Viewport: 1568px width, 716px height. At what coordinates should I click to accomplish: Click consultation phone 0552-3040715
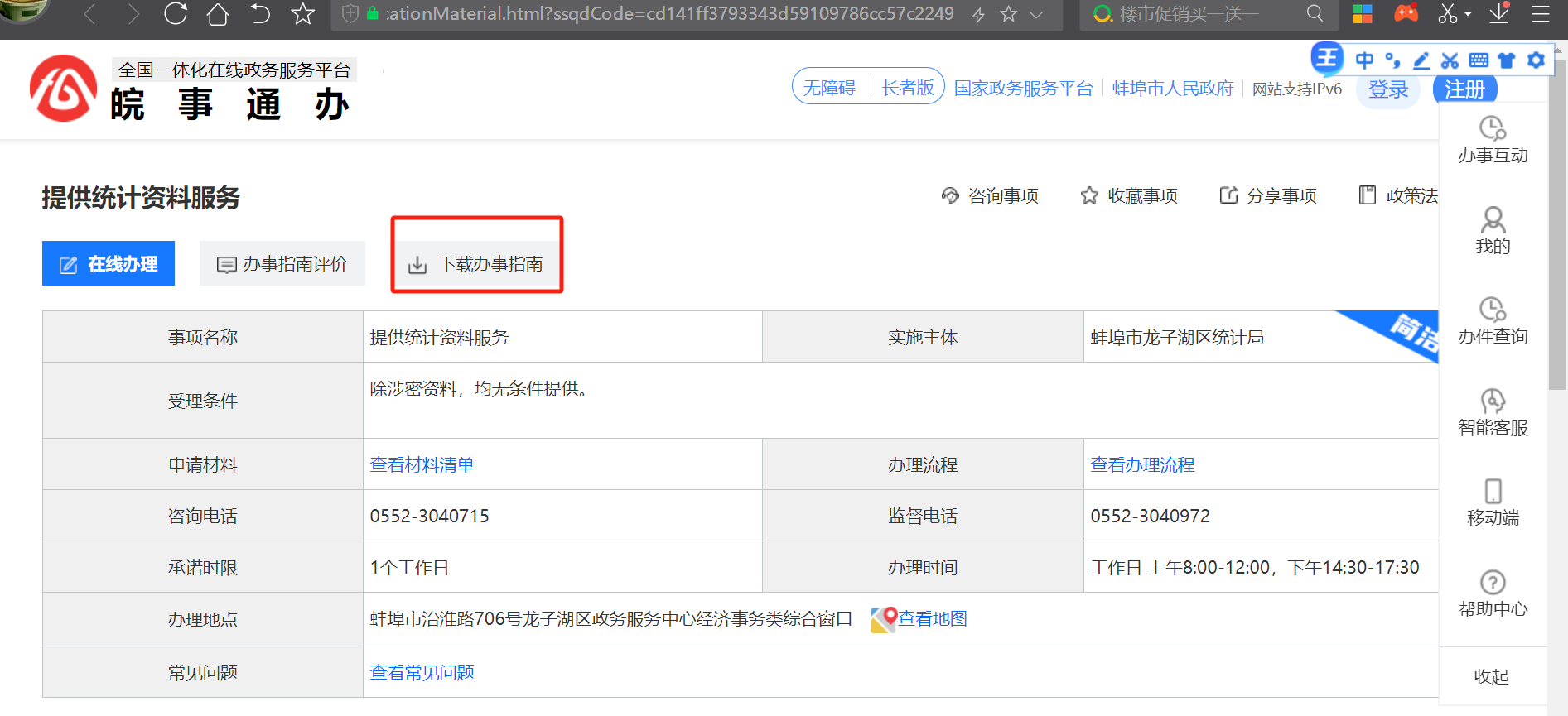tap(429, 516)
